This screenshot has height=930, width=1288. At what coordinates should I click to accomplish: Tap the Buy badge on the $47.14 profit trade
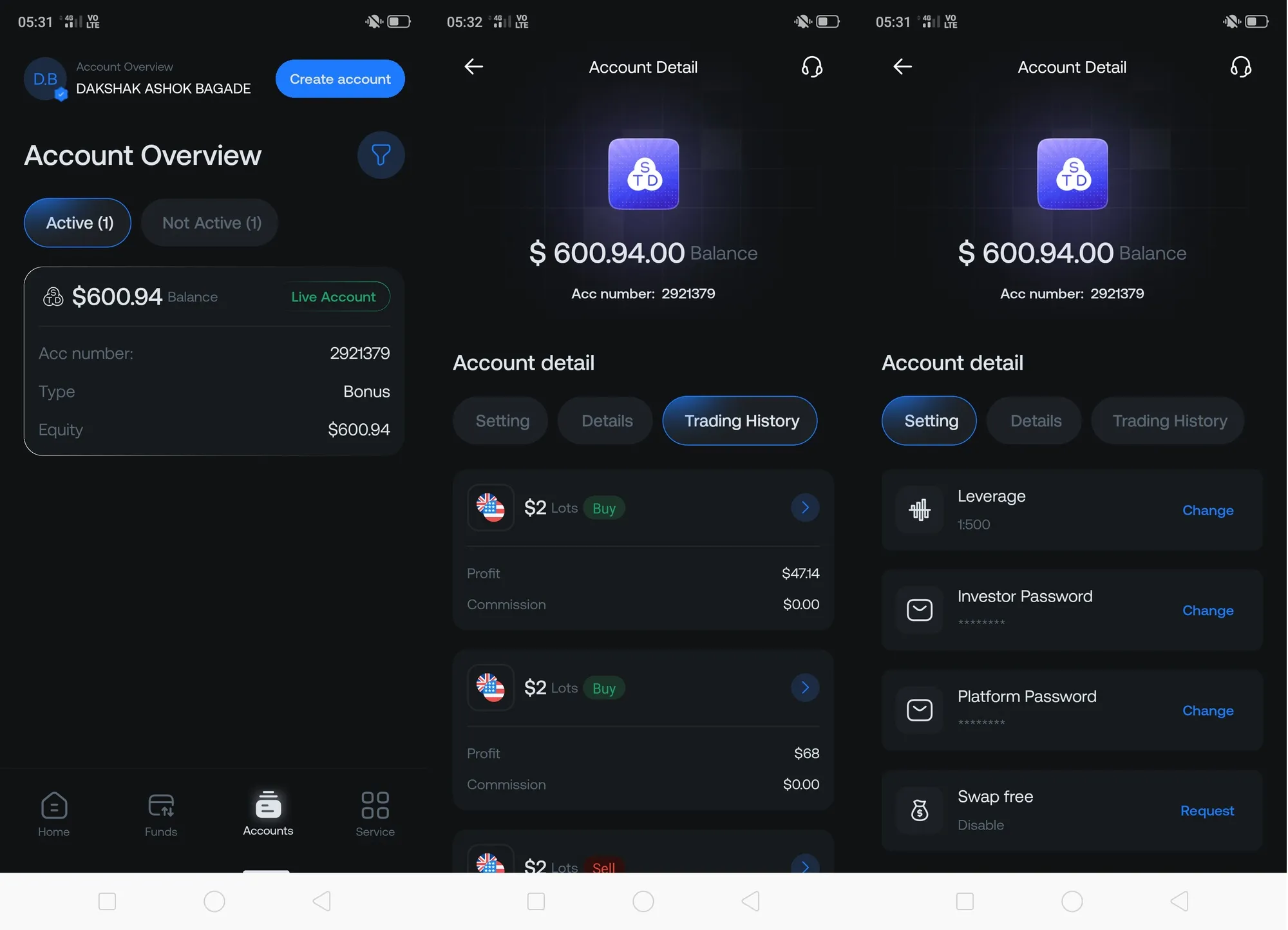tap(604, 508)
